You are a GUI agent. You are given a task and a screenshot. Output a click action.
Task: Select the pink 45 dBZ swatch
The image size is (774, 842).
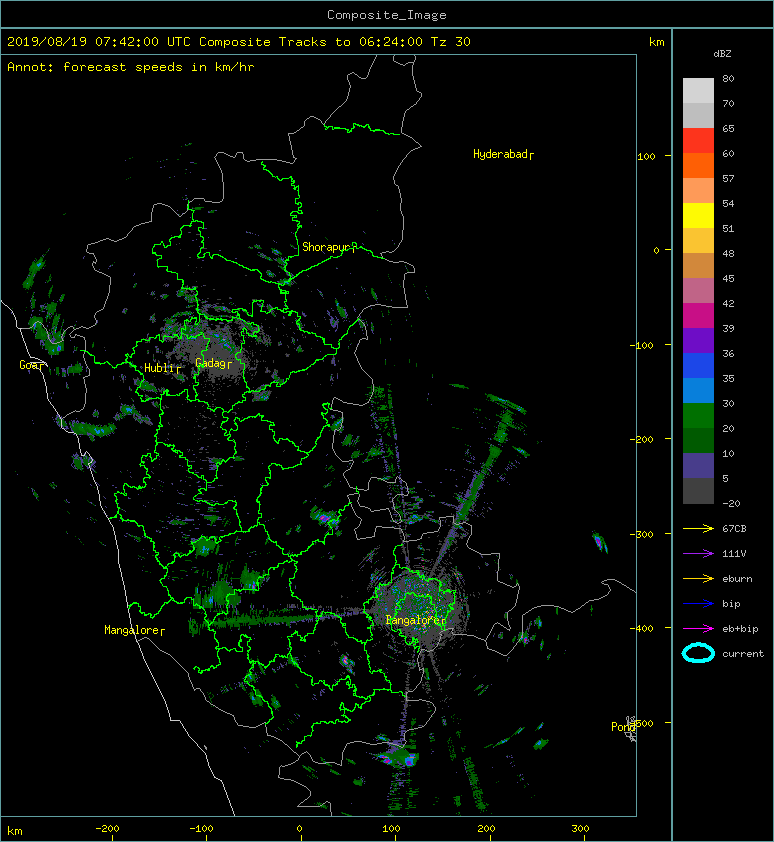click(x=698, y=291)
